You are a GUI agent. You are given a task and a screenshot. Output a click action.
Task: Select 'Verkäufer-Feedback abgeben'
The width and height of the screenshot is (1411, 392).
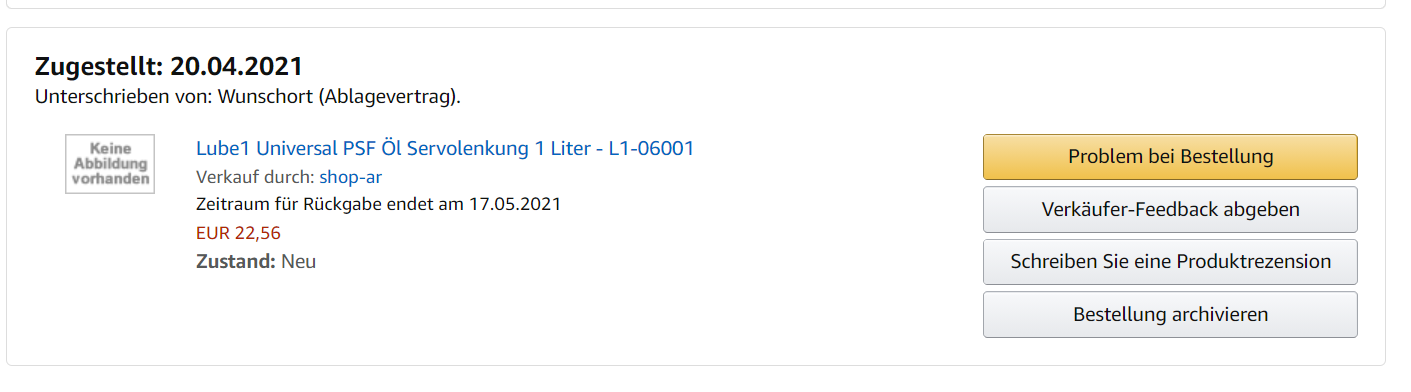tap(1170, 209)
